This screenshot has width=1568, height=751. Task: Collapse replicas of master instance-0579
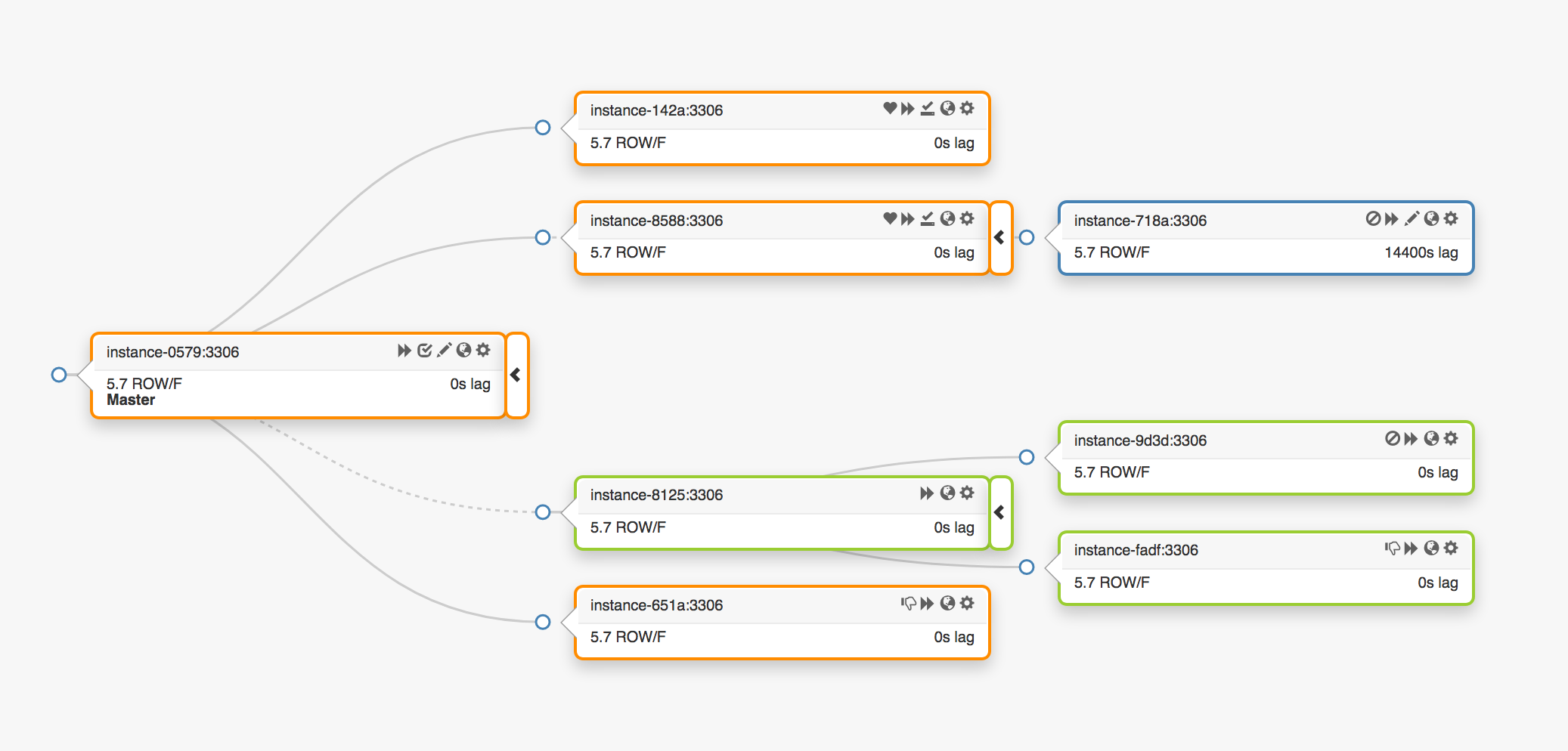click(x=516, y=375)
